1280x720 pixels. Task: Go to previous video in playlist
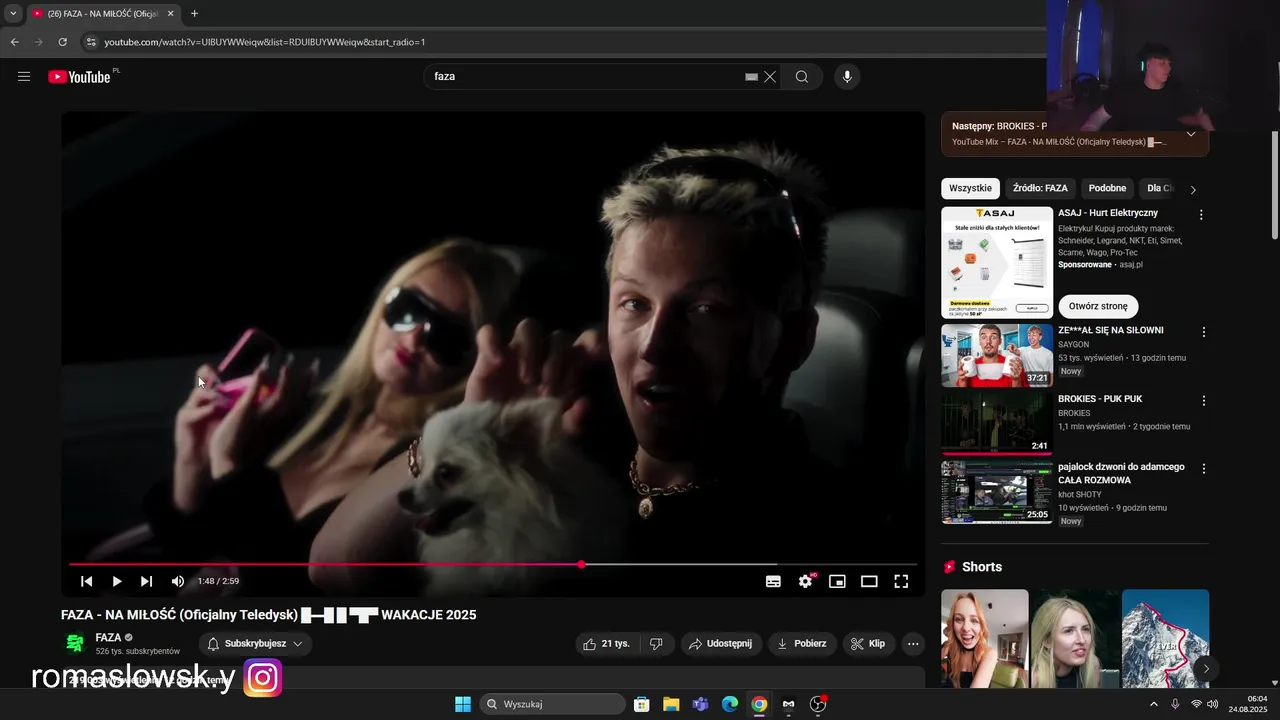(x=87, y=581)
